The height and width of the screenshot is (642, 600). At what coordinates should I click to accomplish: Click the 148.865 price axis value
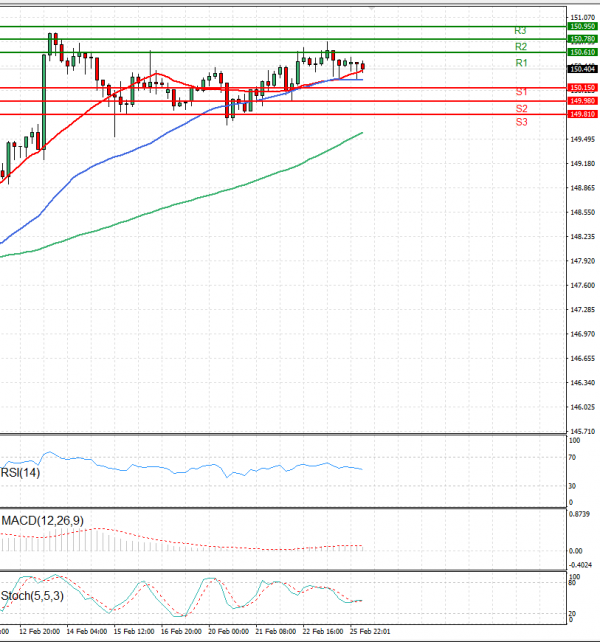click(582, 188)
